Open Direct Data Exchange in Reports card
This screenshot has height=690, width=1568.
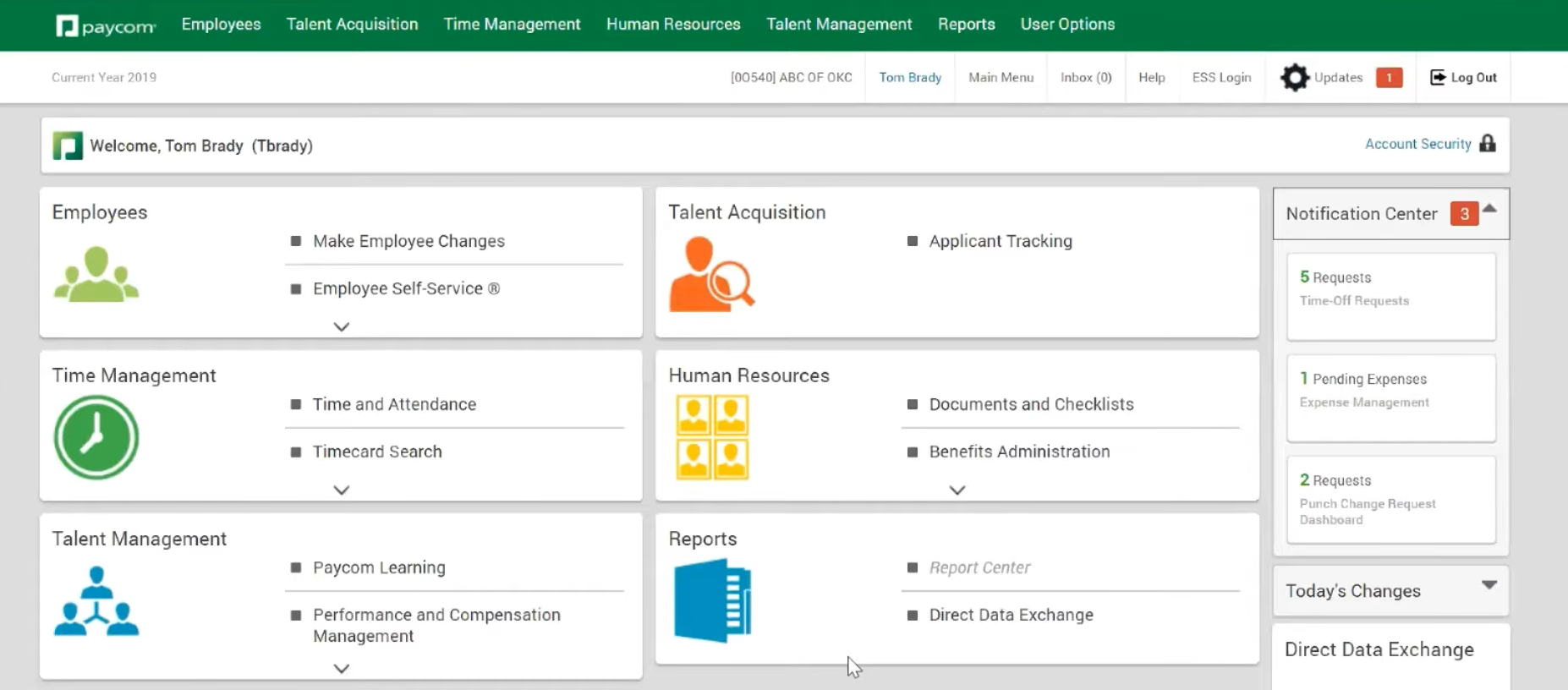pyautogui.click(x=1012, y=615)
